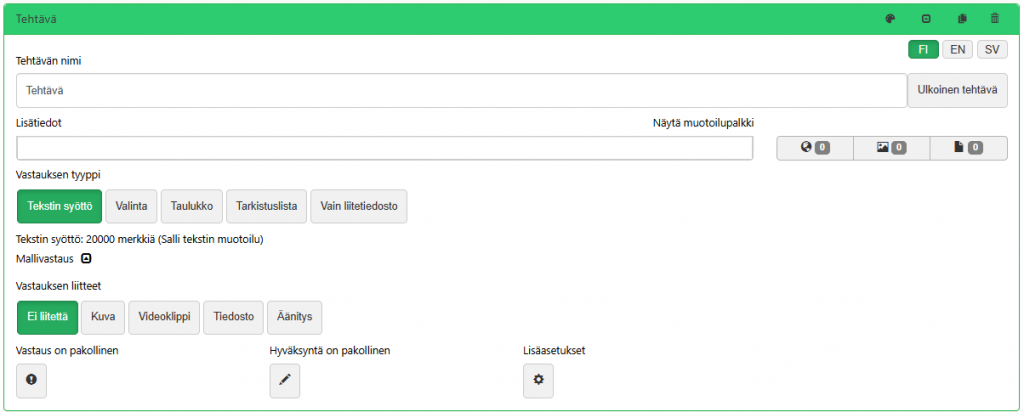The image size is (1024, 412).
Task: Select Valinta as the answer type
Action: (131, 206)
